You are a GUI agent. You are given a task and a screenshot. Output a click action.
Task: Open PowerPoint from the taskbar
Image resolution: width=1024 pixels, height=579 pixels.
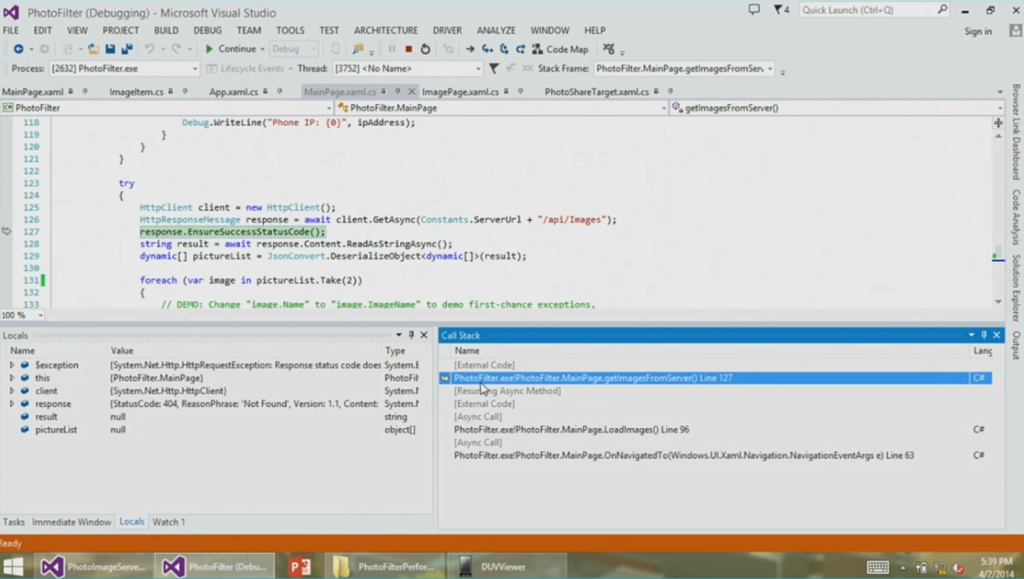pyautogui.click(x=300, y=566)
